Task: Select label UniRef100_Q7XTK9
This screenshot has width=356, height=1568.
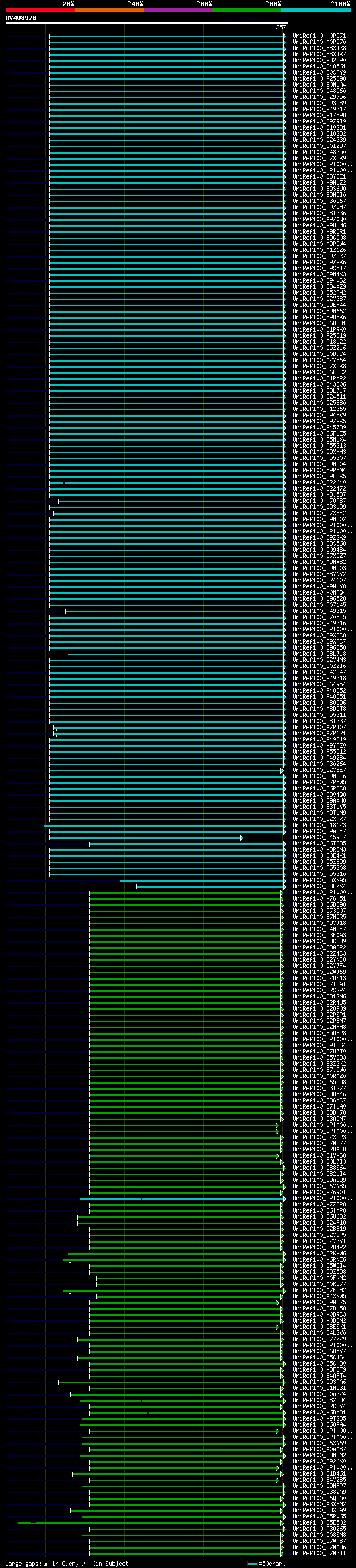Action: point(319,159)
